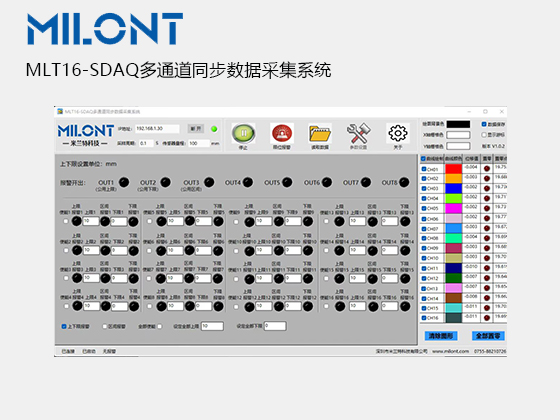The height and width of the screenshot is (420, 560).
Task: Uncheck the upper/lower limit alarm checkbox
Action: [x=64, y=326]
